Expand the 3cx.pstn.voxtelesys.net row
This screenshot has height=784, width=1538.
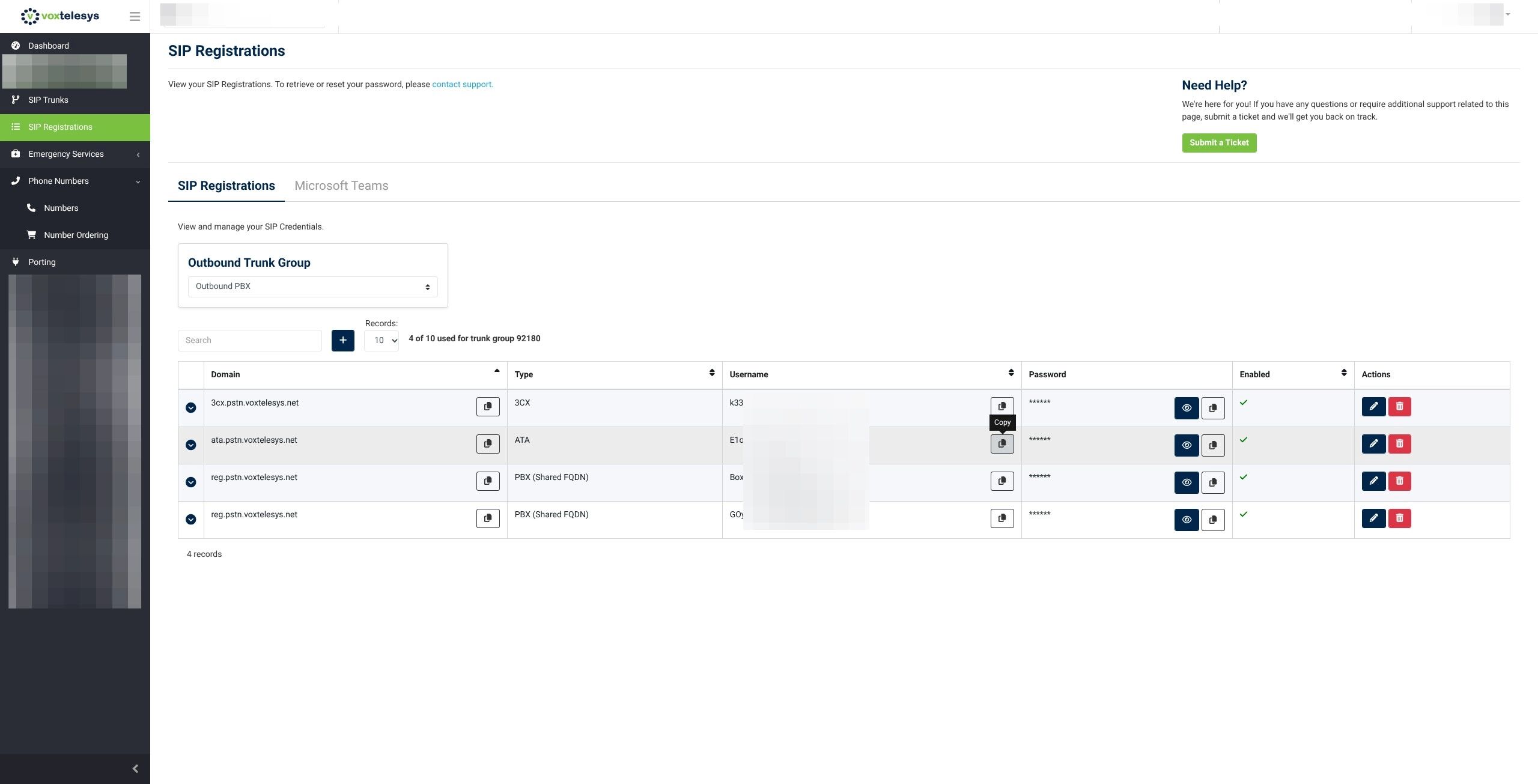[x=191, y=407]
